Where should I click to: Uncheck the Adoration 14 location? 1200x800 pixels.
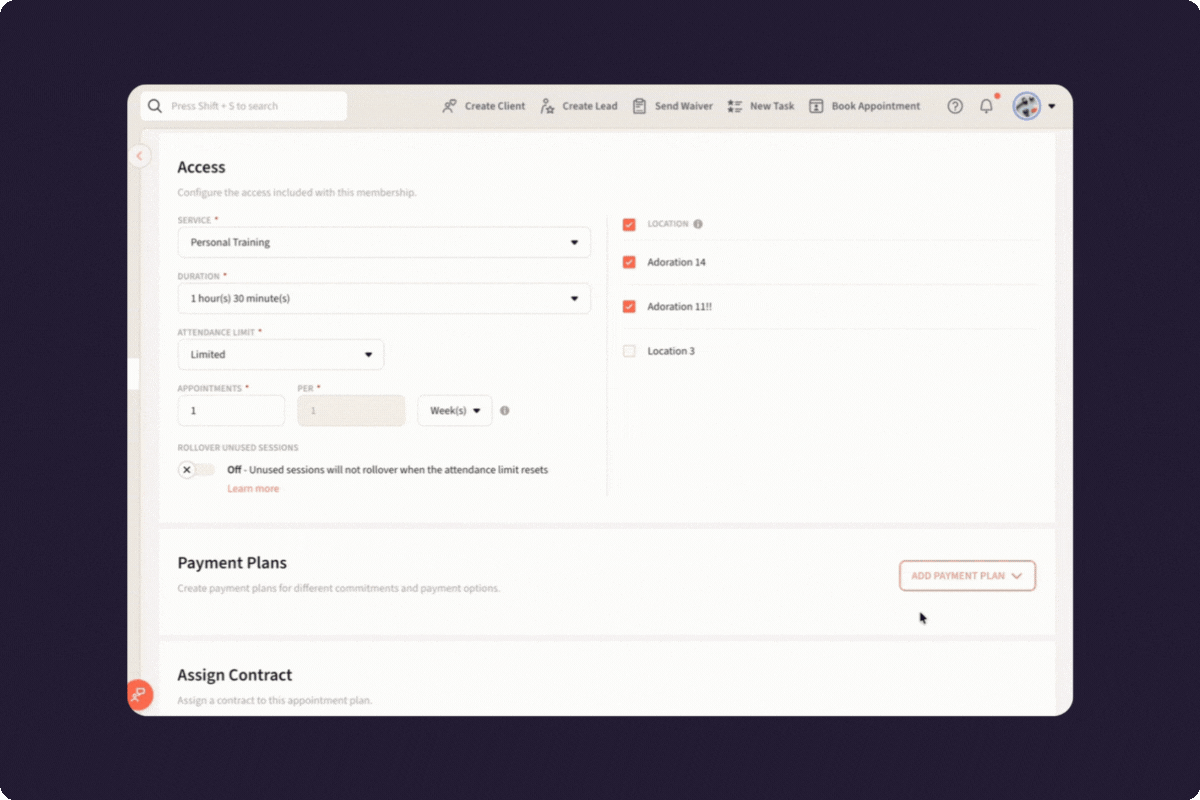click(x=629, y=262)
